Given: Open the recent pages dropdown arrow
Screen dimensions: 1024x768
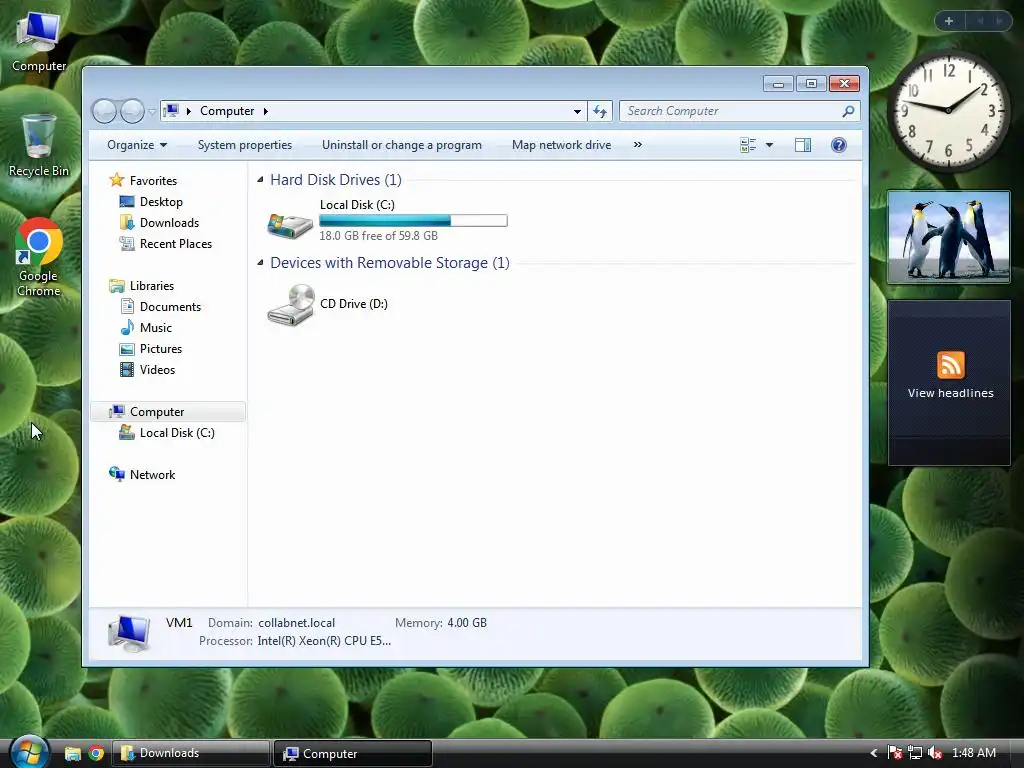Looking at the screenshot, I should pos(152,112).
